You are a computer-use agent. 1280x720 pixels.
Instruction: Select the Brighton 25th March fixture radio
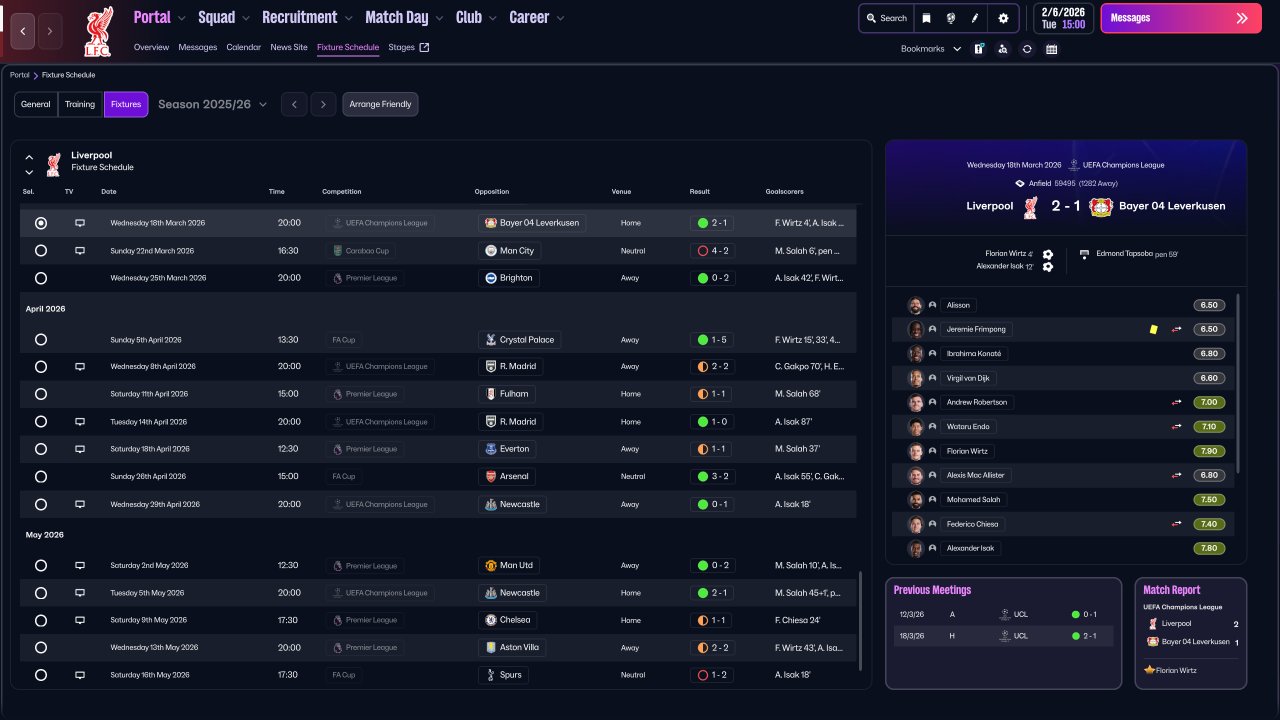tap(41, 278)
